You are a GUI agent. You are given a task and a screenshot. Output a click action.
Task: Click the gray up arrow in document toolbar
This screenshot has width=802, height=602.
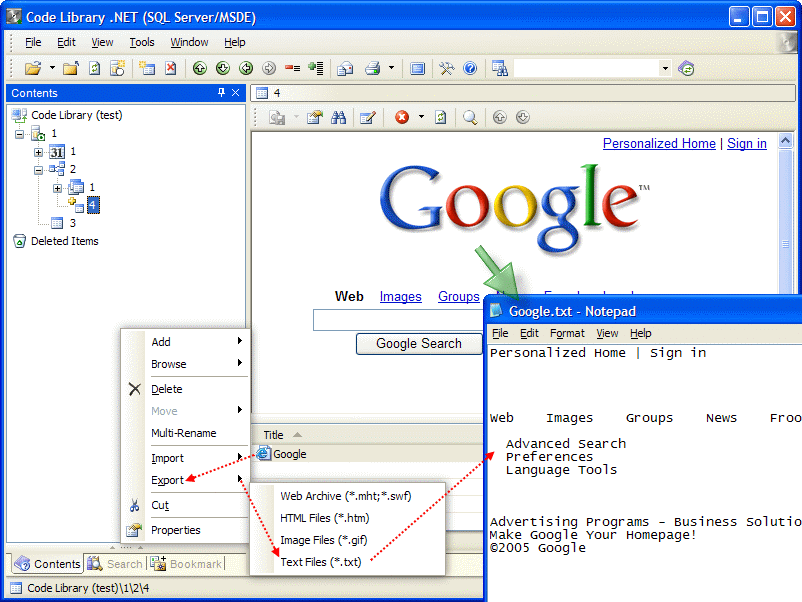[500, 117]
